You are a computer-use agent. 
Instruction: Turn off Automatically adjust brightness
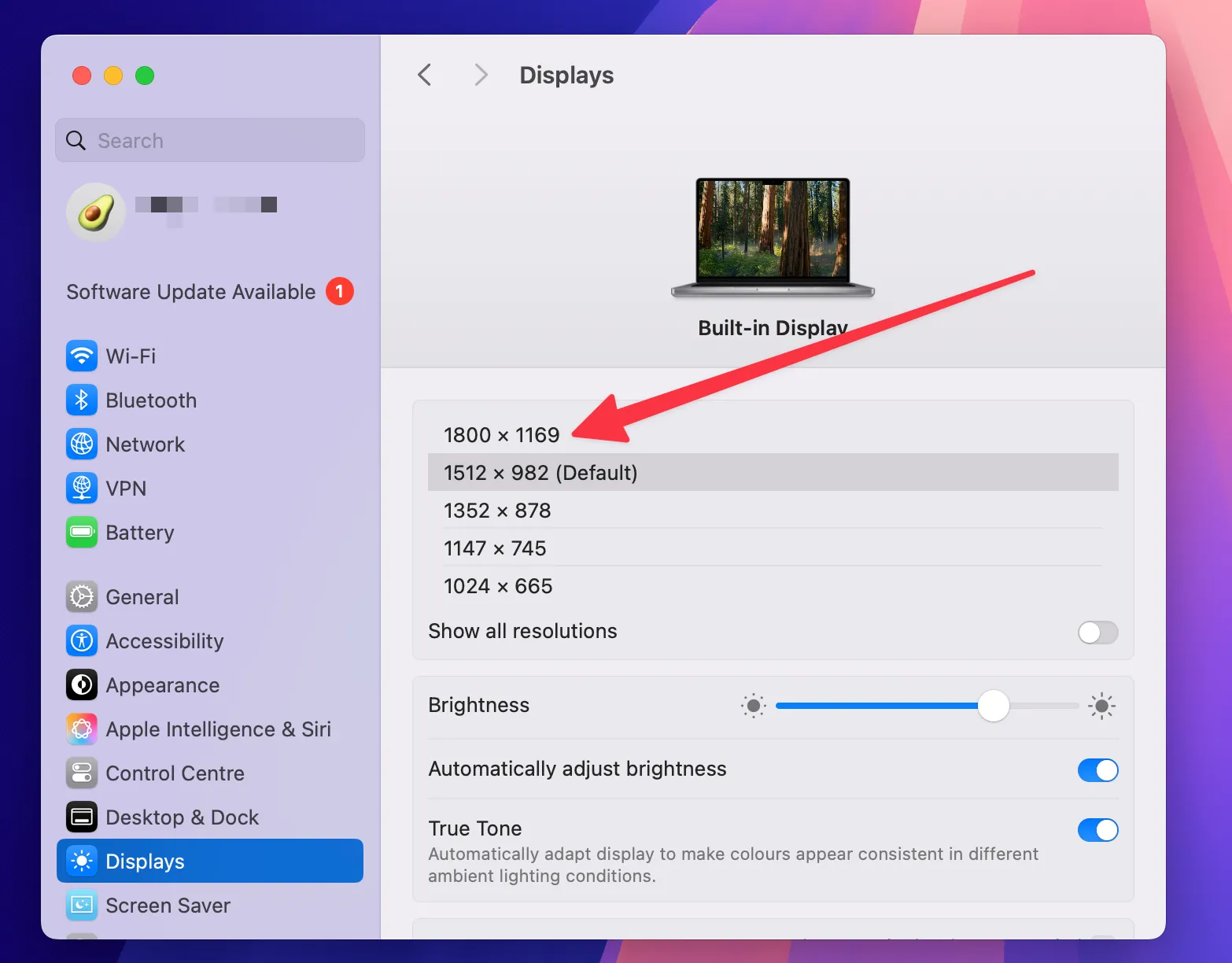[x=1097, y=769]
